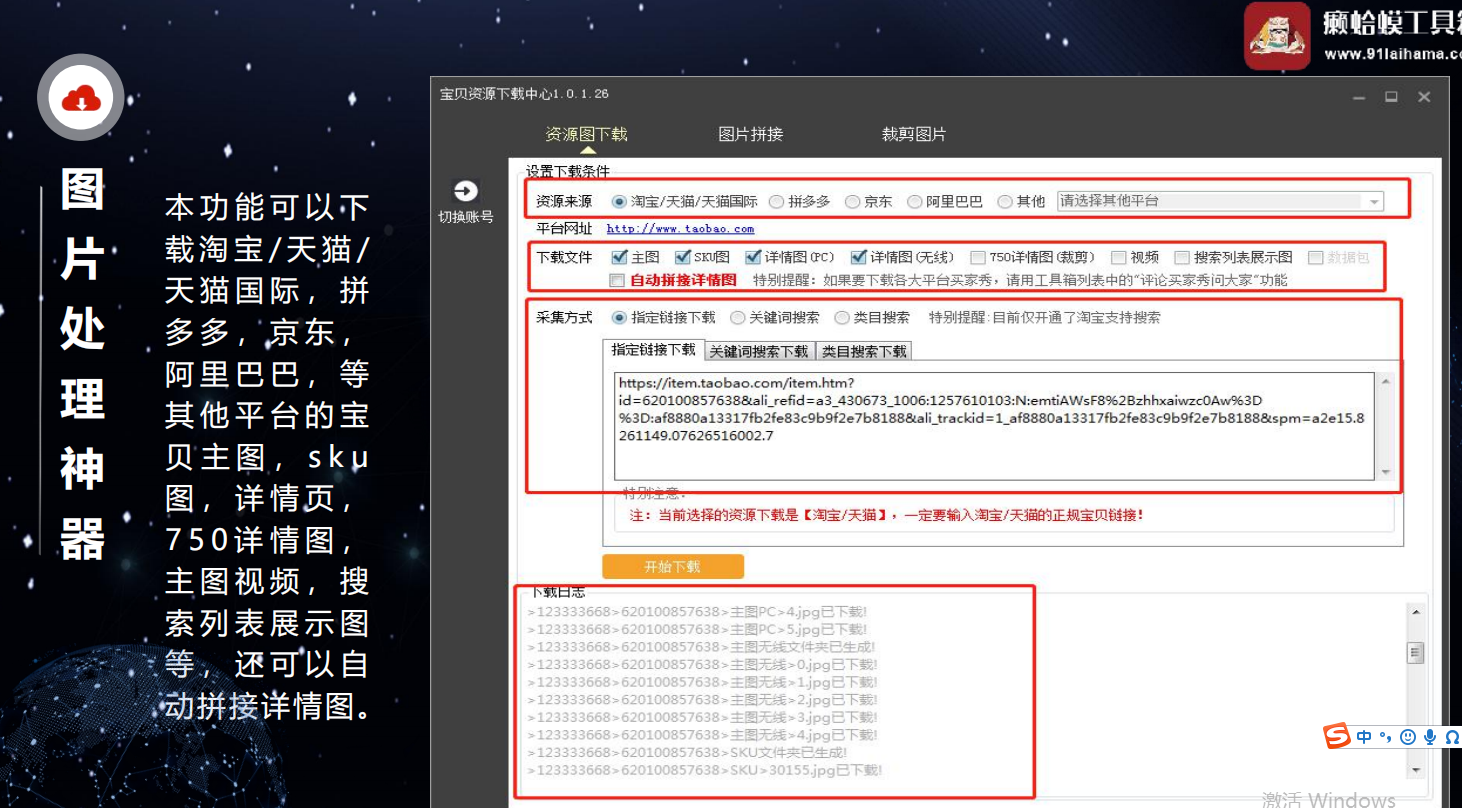Image resolution: width=1462 pixels, height=808 pixels.
Task: Check the 自动拼接详情图 checkbox
Action: pos(617,280)
